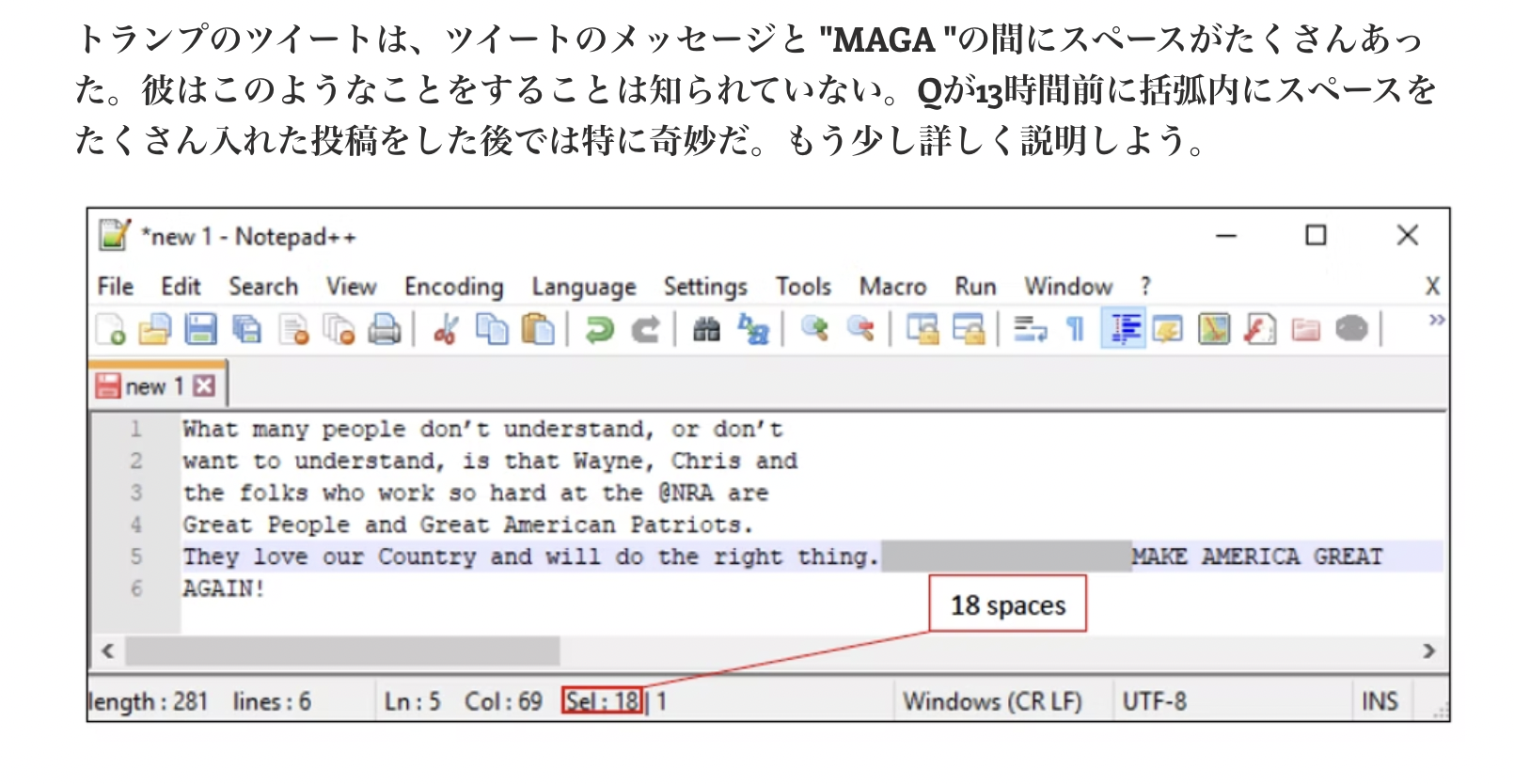1514x784 pixels.
Task: Click 'lines : 6' in the status bar
Action: 272,701
